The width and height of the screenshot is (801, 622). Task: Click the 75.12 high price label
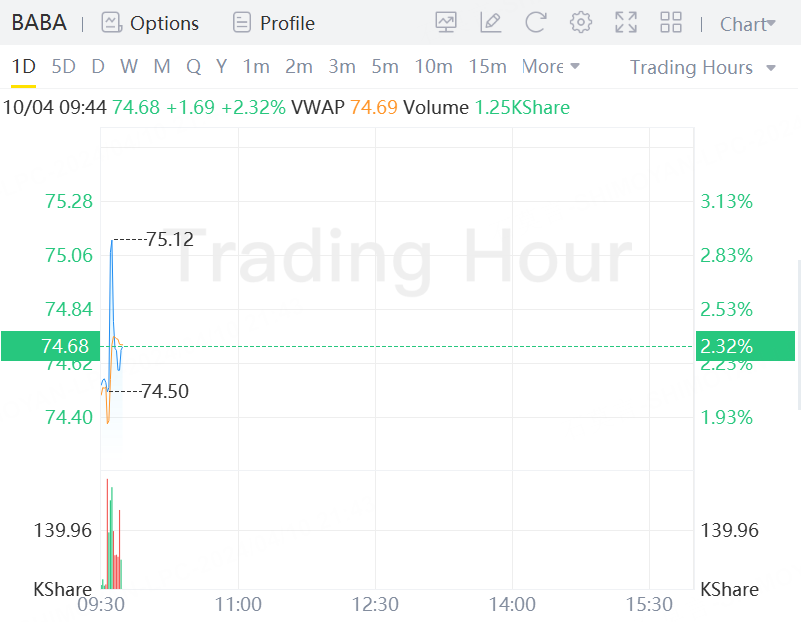pos(170,239)
